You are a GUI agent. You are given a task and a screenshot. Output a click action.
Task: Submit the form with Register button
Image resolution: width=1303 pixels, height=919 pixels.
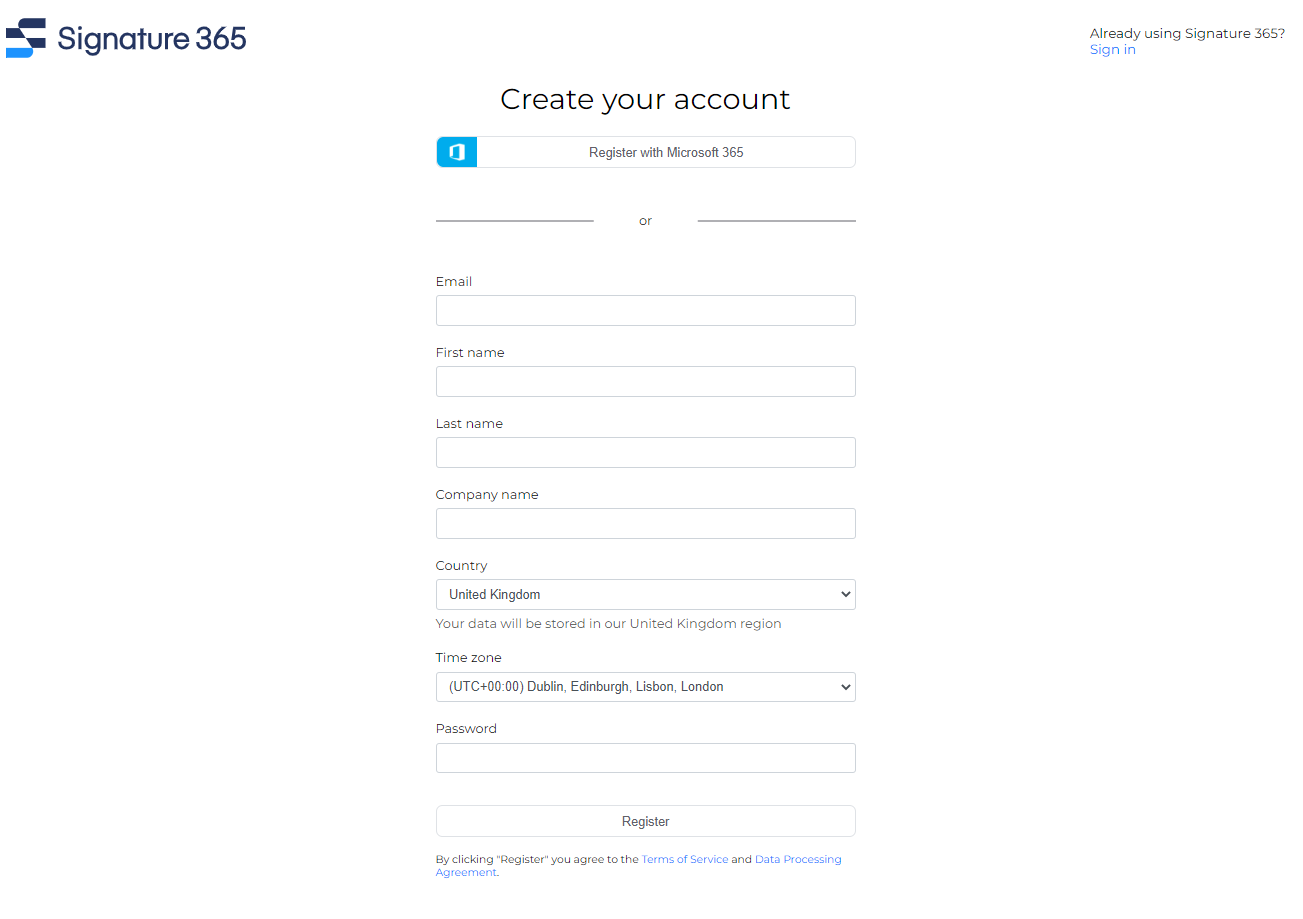point(646,821)
